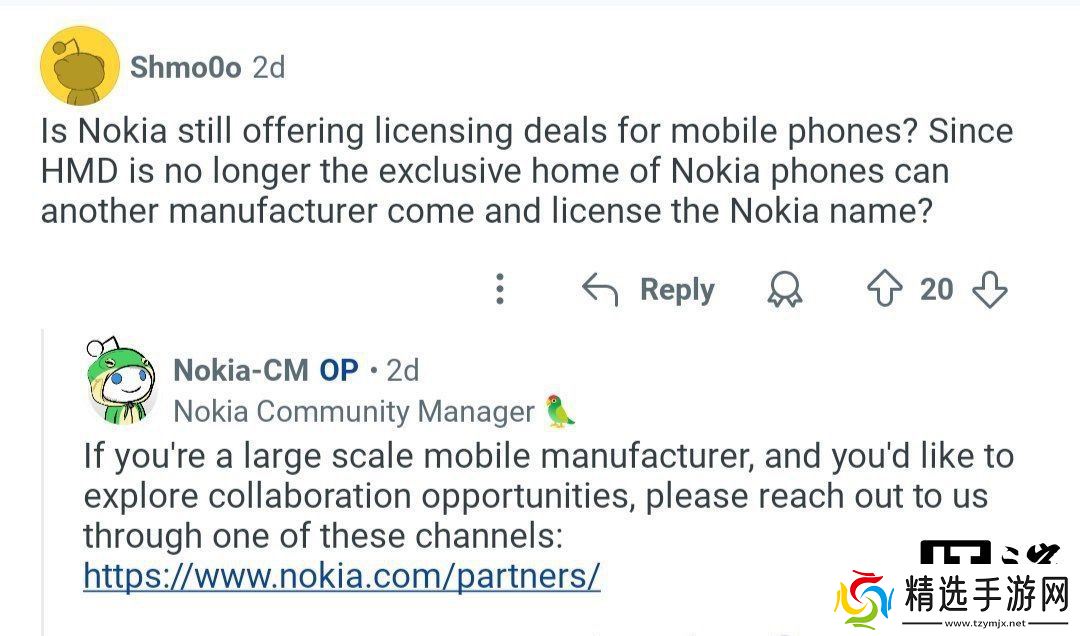Click the parrot emoji flair icon
The width and height of the screenshot is (1080, 636).
click(560, 411)
